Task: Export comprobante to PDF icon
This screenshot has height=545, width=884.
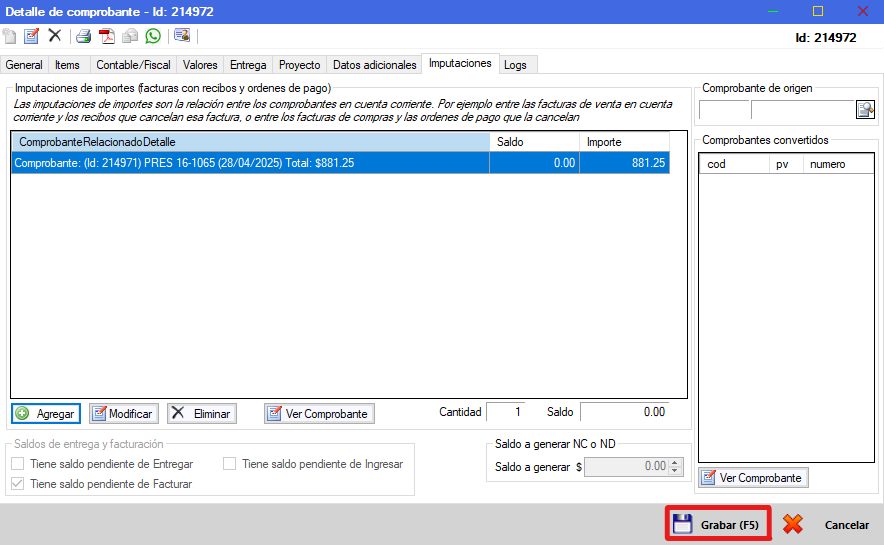Action: 107,36
